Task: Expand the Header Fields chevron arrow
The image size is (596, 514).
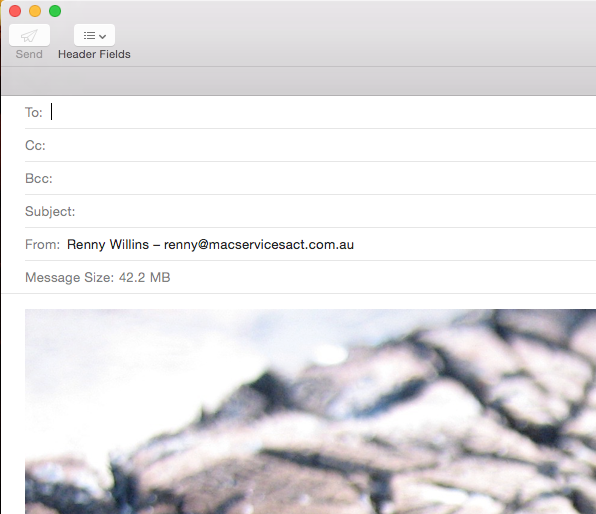Action: click(102, 36)
